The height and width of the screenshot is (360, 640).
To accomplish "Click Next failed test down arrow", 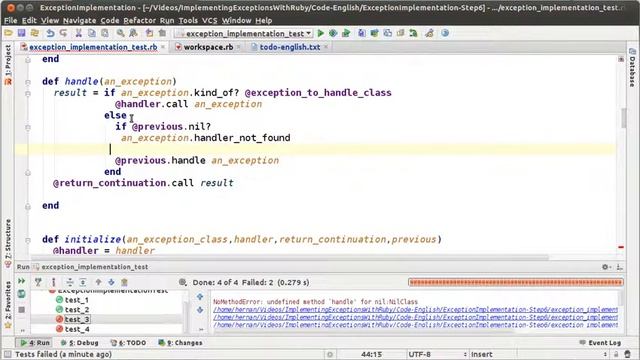I will pyautogui.click(x=111, y=282).
